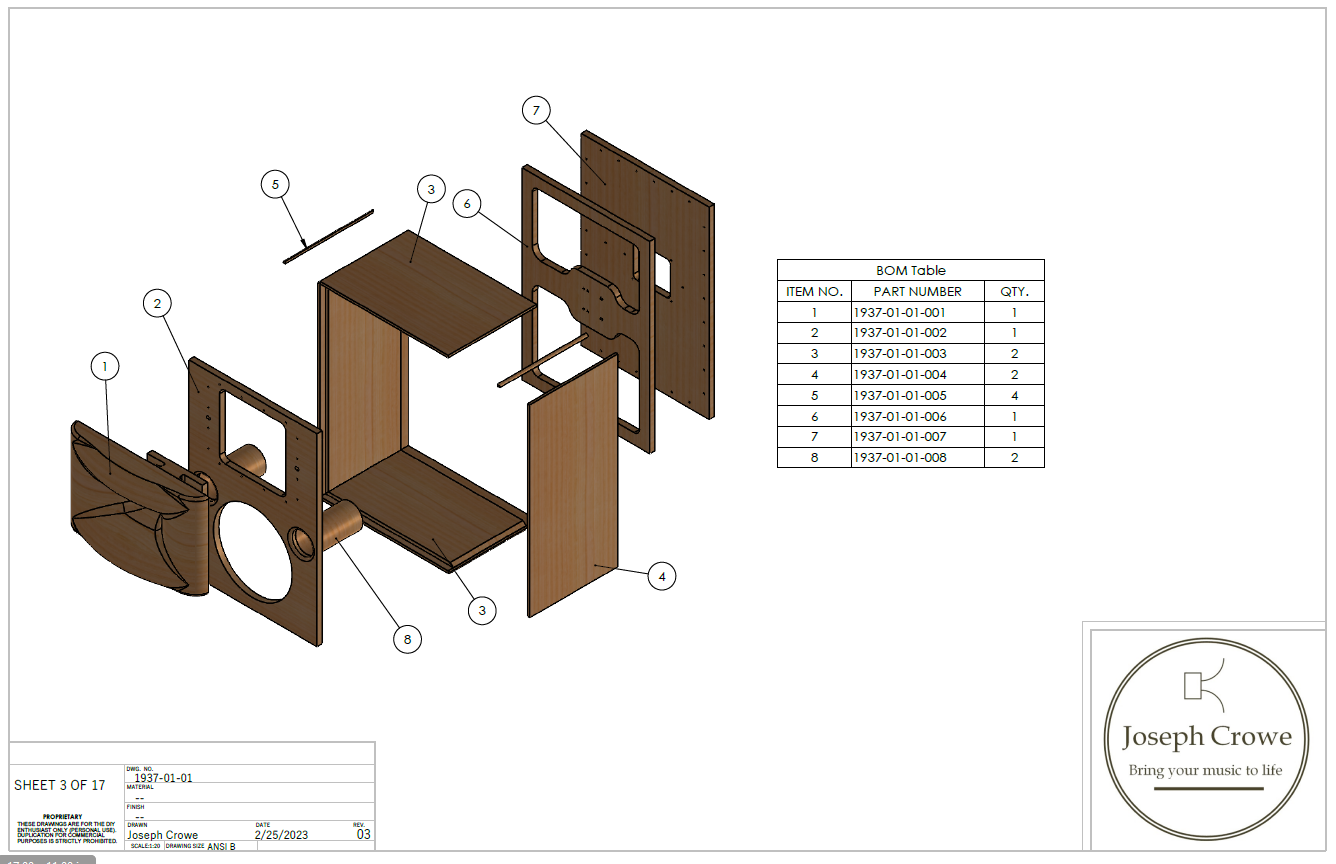Select the drawing number 1937-01-01 field
The width and height of the screenshot is (1336, 864).
[163, 778]
